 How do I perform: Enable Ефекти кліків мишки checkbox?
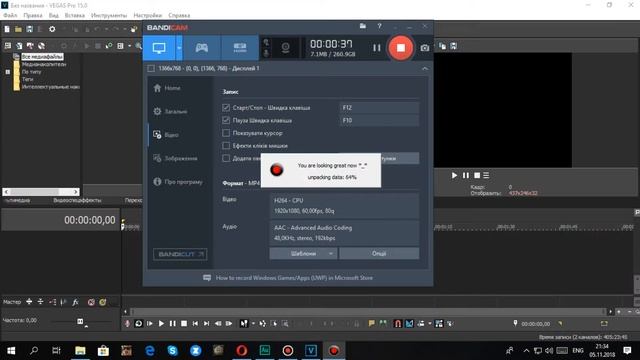click(x=226, y=145)
